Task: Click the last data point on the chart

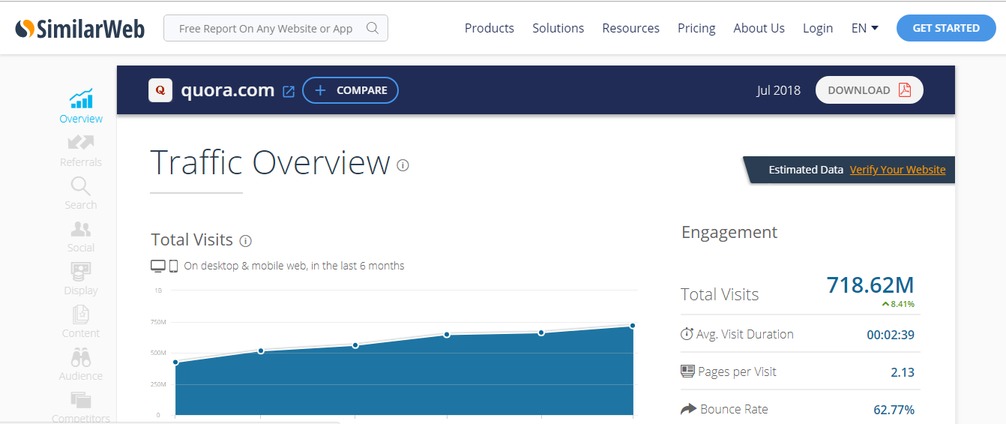Action: (633, 326)
